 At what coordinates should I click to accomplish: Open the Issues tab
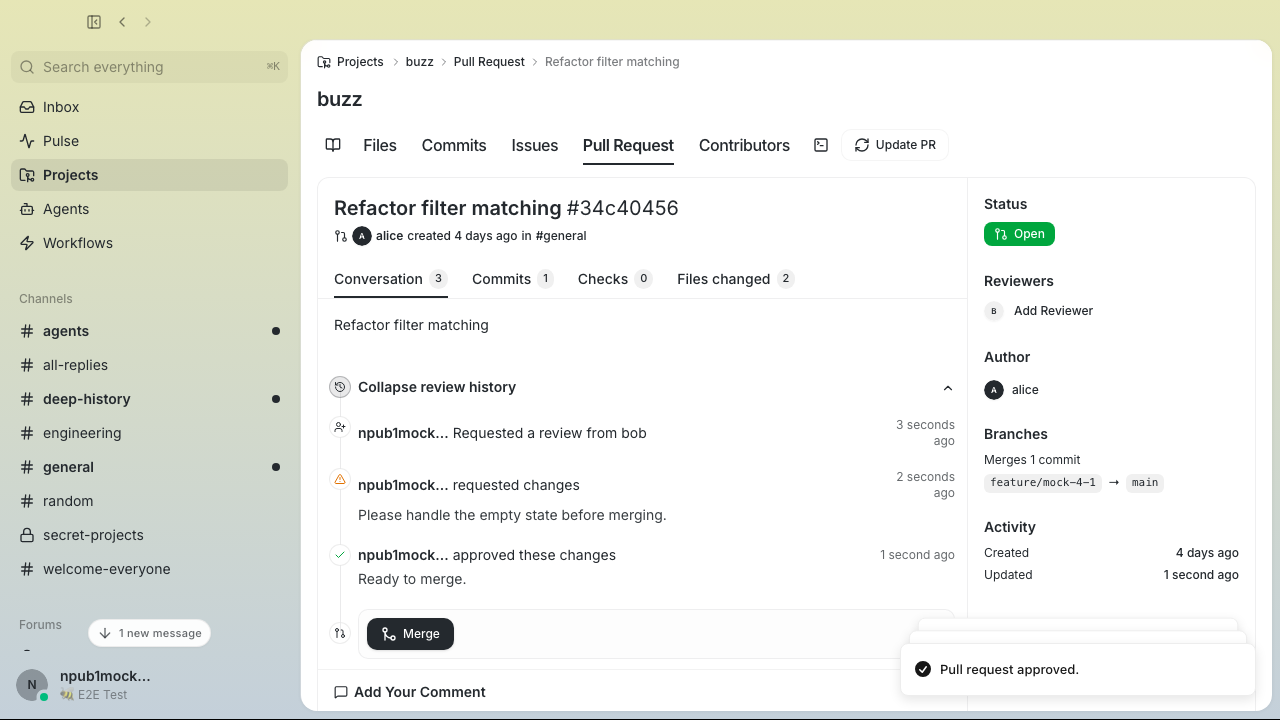(535, 145)
